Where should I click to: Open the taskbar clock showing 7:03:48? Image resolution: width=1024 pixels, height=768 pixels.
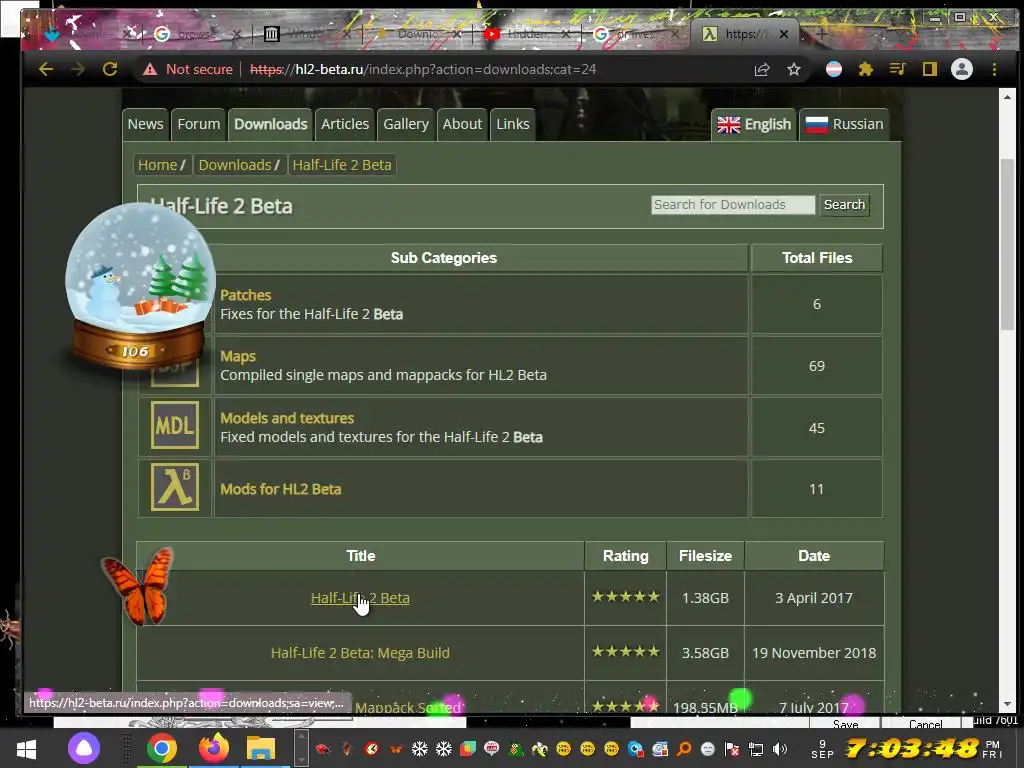click(913, 748)
